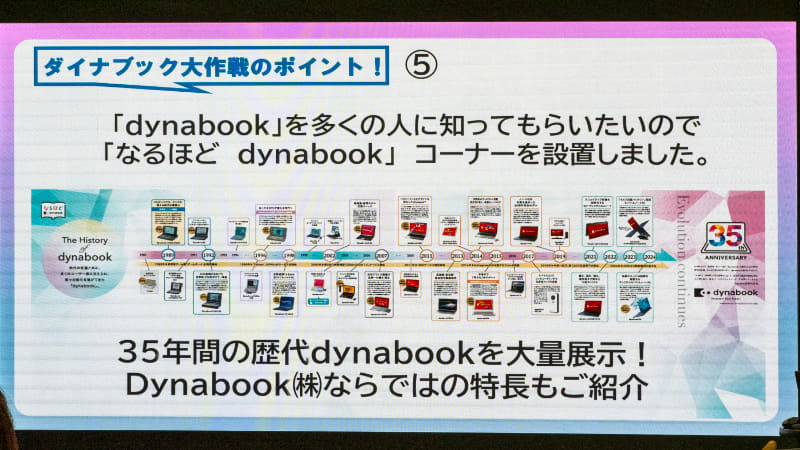
Task: Click the 2022 year marker
Action: pos(610,256)
